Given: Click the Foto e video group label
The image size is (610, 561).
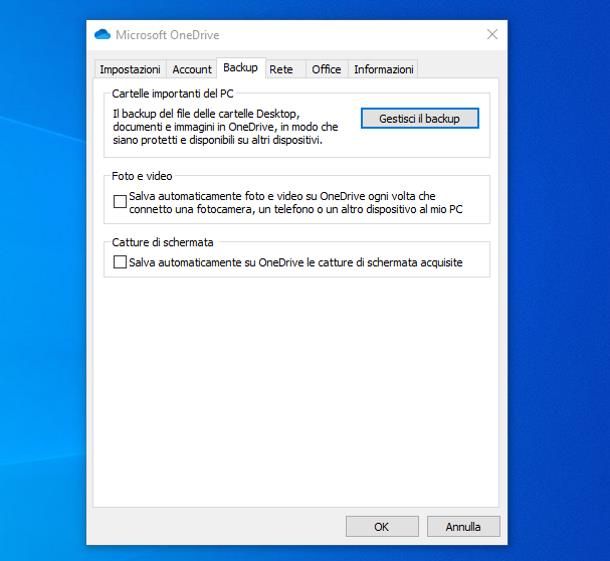Looking at the screenshot, I should (142, 176).
